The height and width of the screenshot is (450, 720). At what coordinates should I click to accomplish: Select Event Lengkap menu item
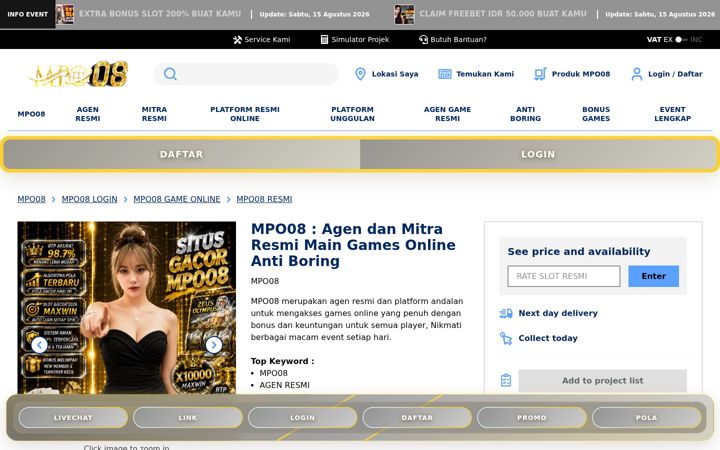pyautogui.click(x=672, y=114)
